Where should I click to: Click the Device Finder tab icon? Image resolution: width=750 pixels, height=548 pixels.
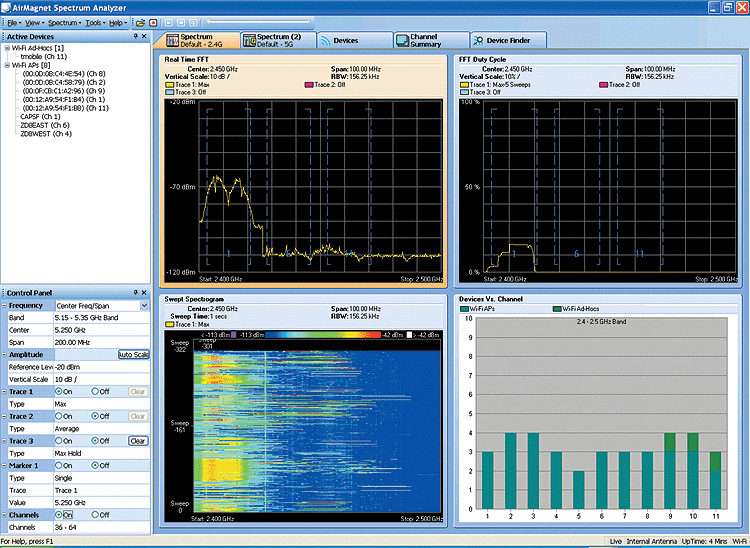tap(478, 41)
